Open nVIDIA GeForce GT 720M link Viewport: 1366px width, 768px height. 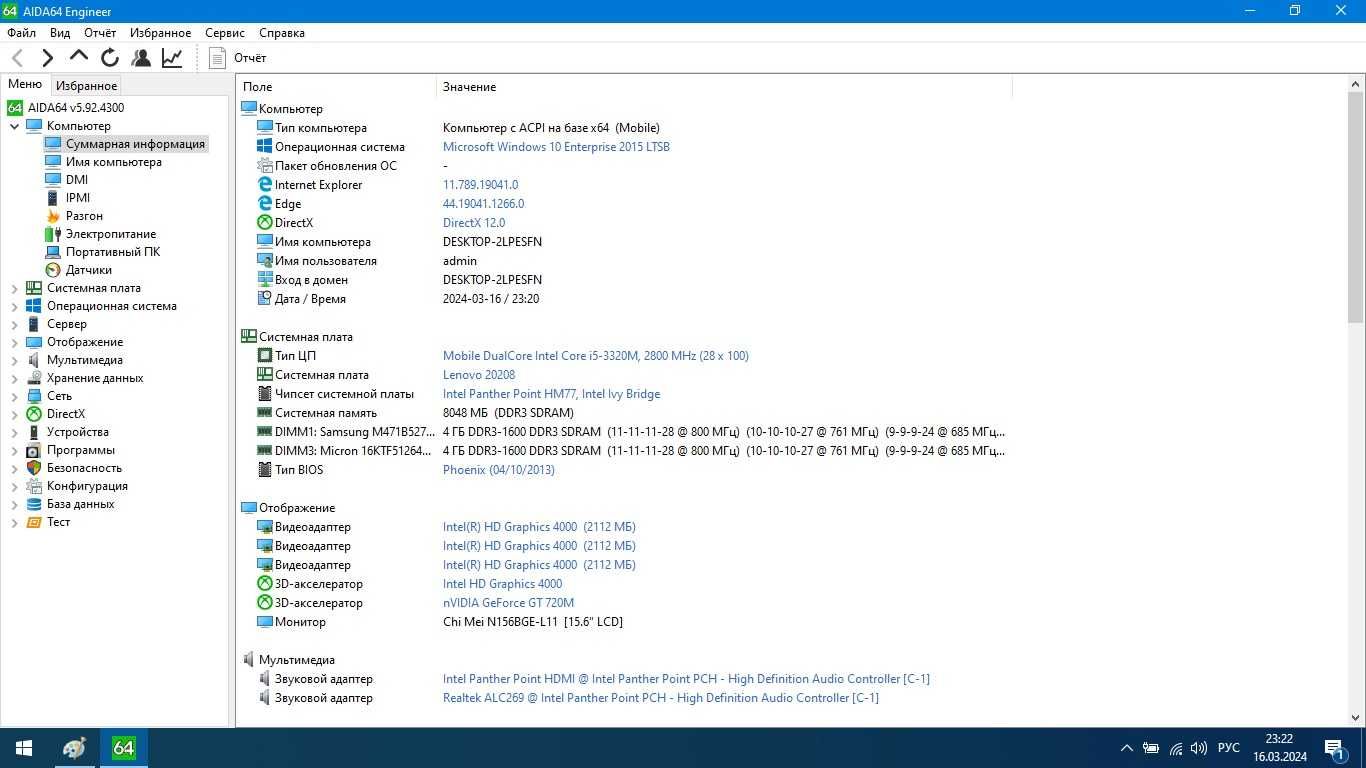(508, 603)
